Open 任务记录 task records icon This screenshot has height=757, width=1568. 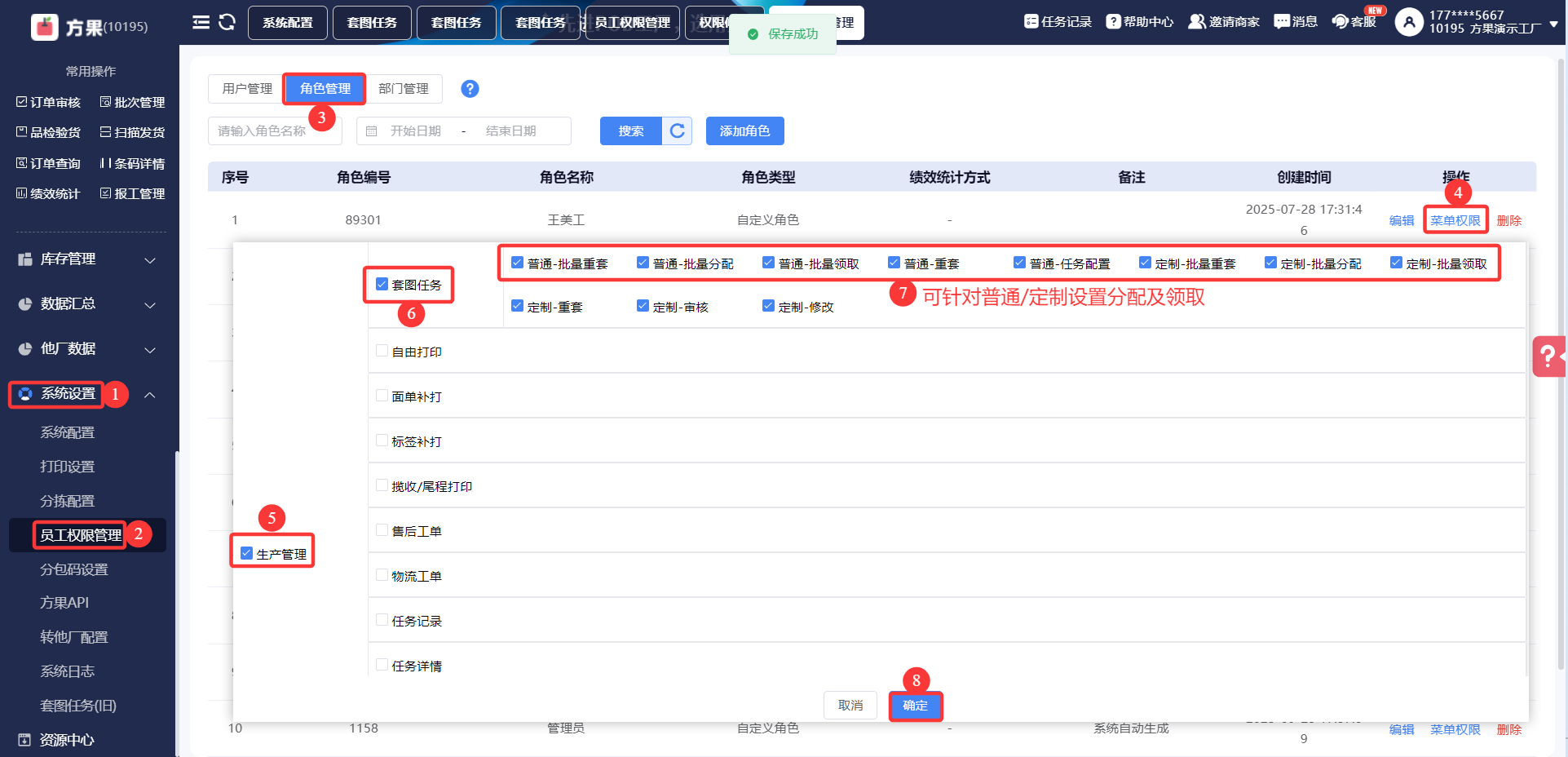1031,22
